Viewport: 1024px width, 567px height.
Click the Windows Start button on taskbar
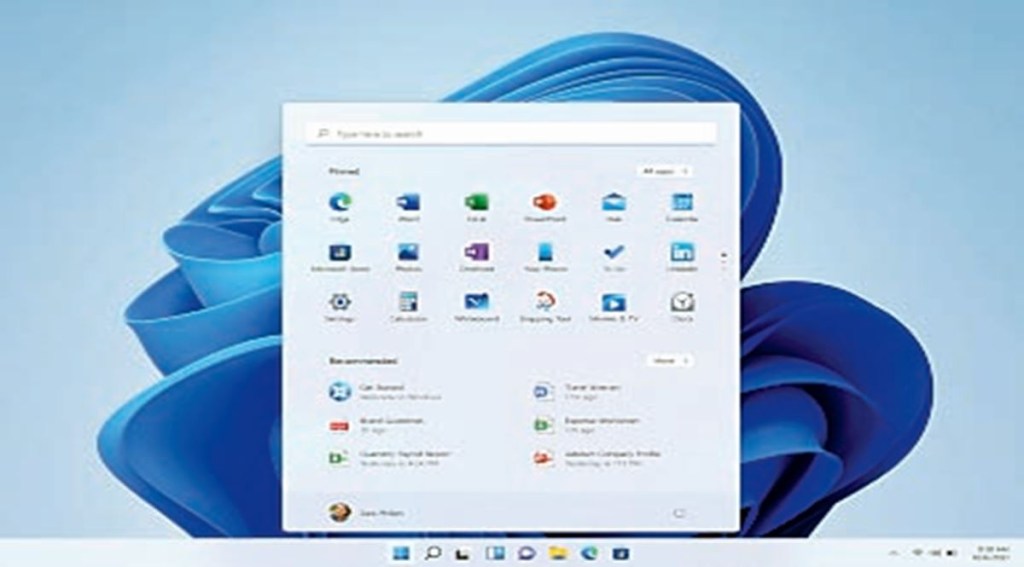coord(402,553)
